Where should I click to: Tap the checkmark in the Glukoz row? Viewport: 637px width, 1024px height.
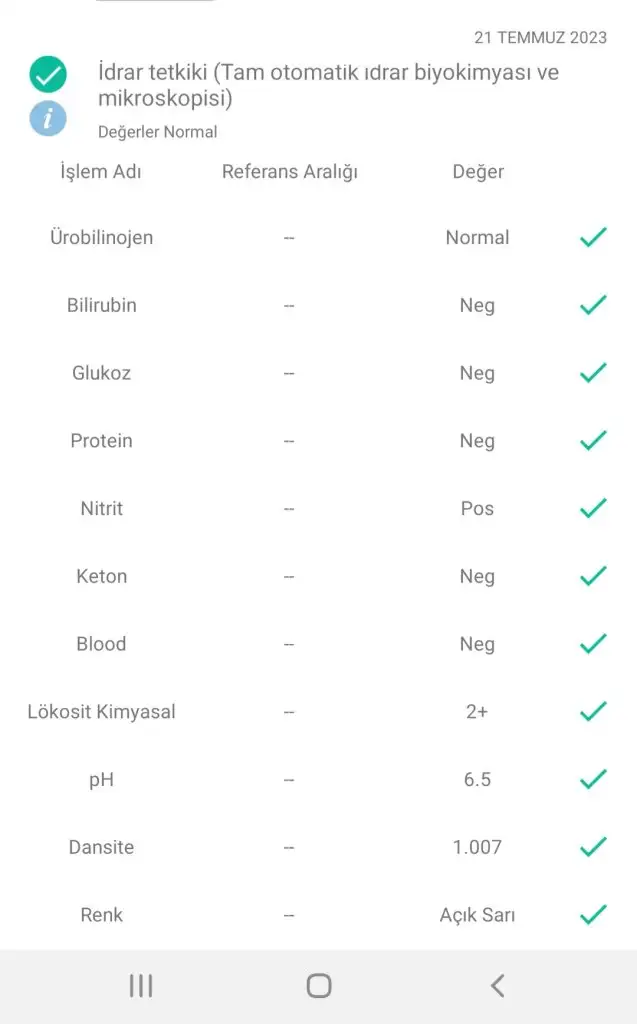pyautogui.click(x=593, y=373)
